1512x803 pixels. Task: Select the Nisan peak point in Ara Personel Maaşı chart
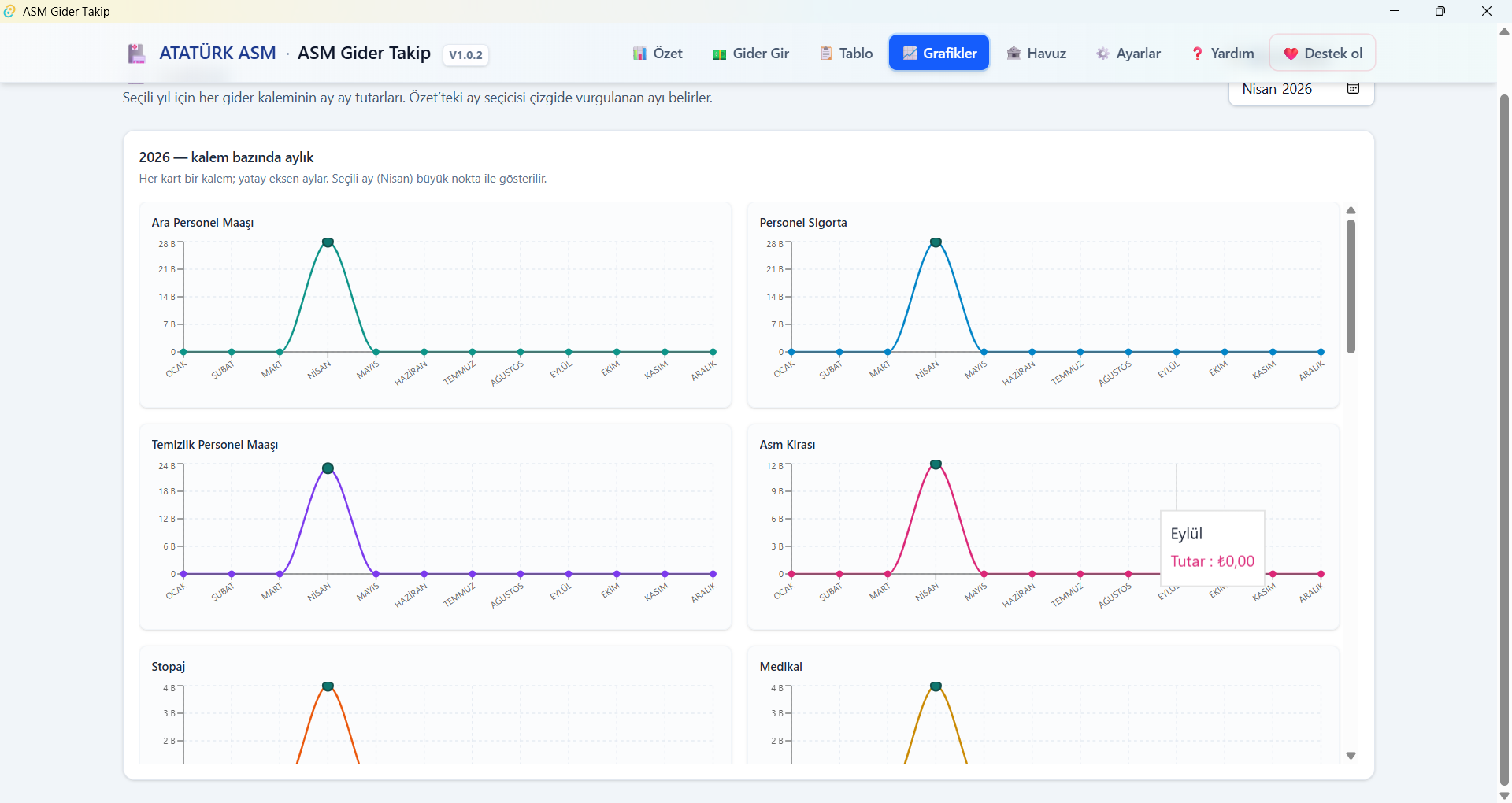pos(328,242)
